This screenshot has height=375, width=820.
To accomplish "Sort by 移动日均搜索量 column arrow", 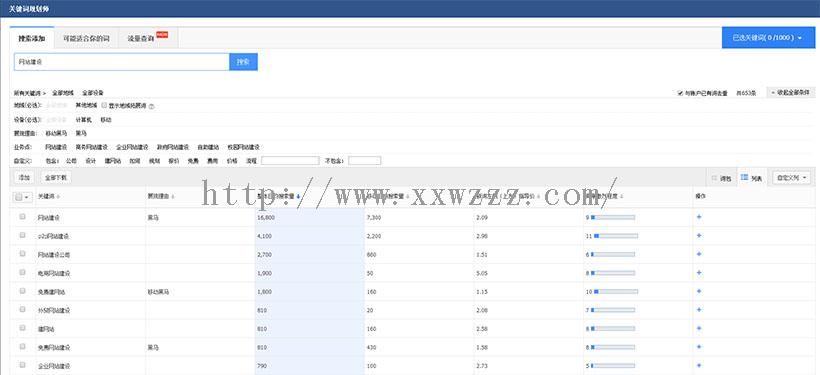I will click(407, 197).
